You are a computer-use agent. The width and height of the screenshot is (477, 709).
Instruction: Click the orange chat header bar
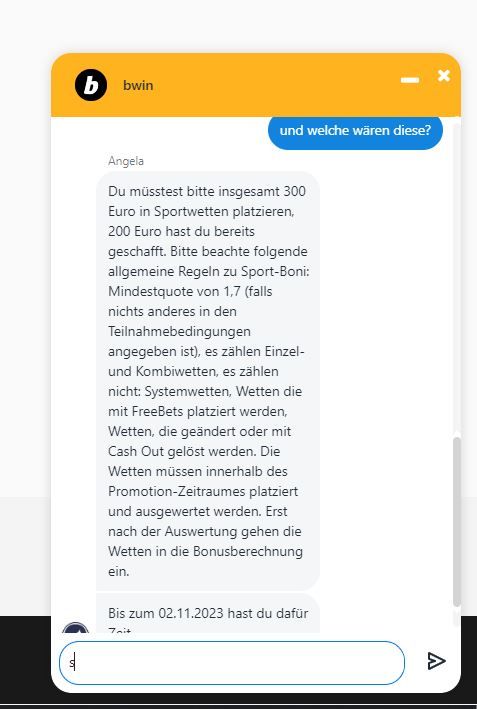point(256,85)
